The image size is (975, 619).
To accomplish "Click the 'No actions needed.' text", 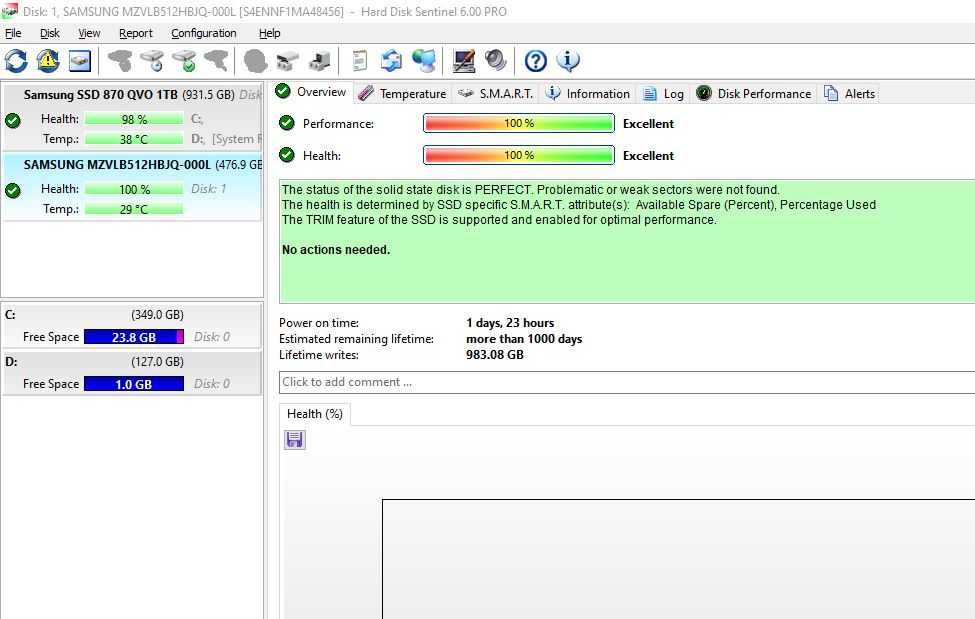I will coord(336,249).
